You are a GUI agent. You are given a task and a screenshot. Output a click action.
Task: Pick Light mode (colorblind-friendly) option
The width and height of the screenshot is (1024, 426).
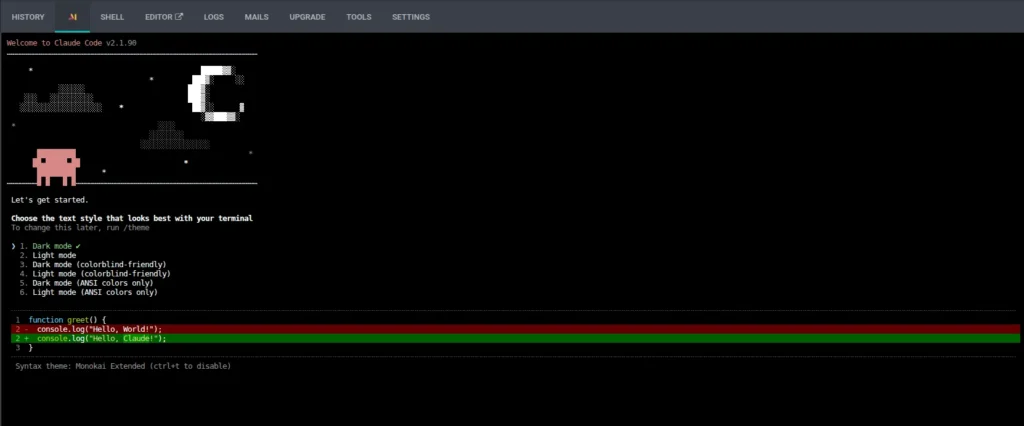[x=95, y=274]
